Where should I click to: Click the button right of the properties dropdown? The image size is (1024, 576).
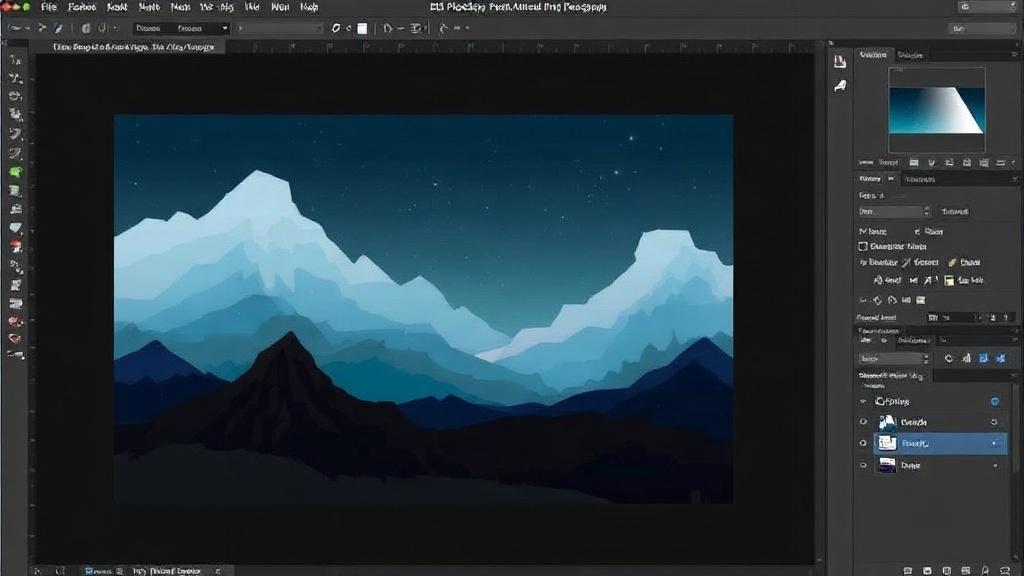(x=955, y=212)
